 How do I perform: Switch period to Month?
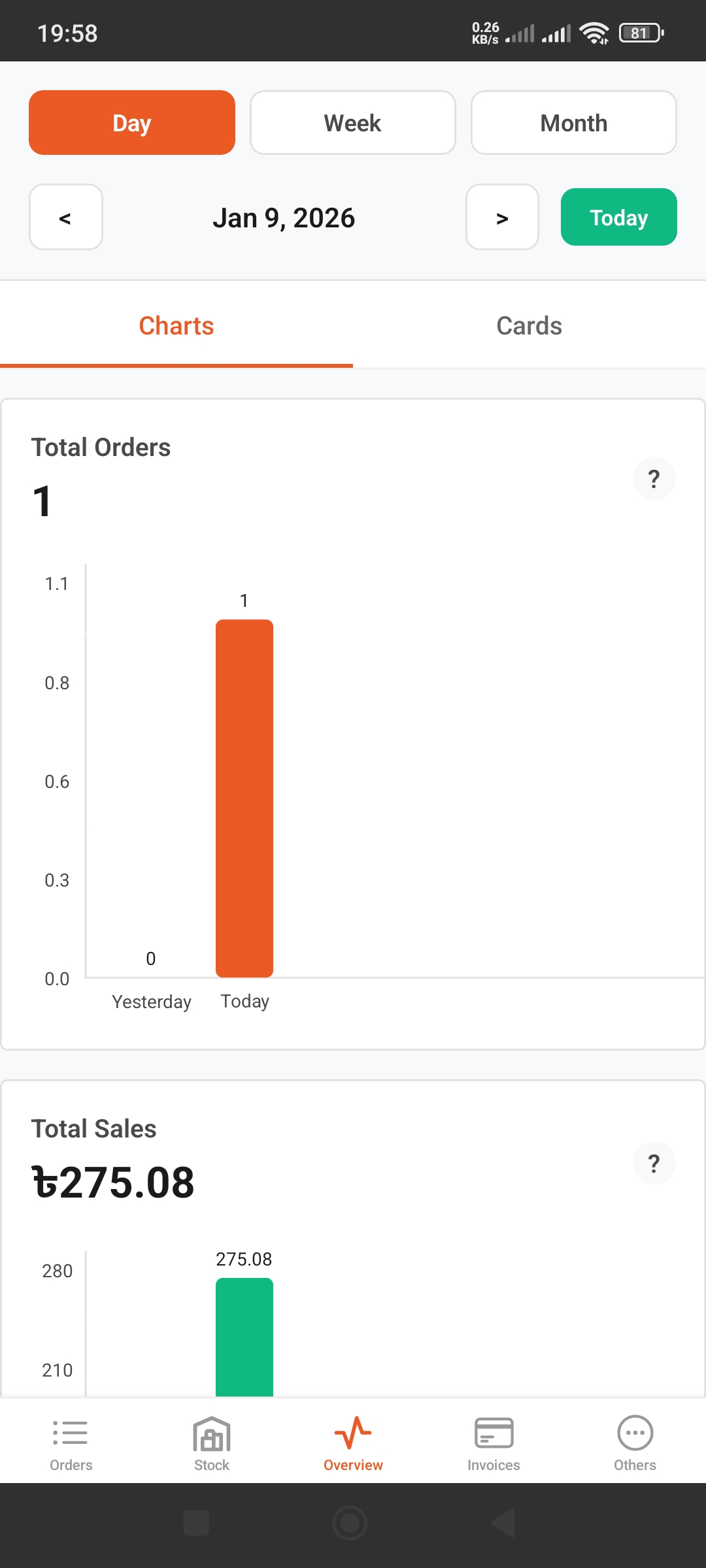[573, 123]
